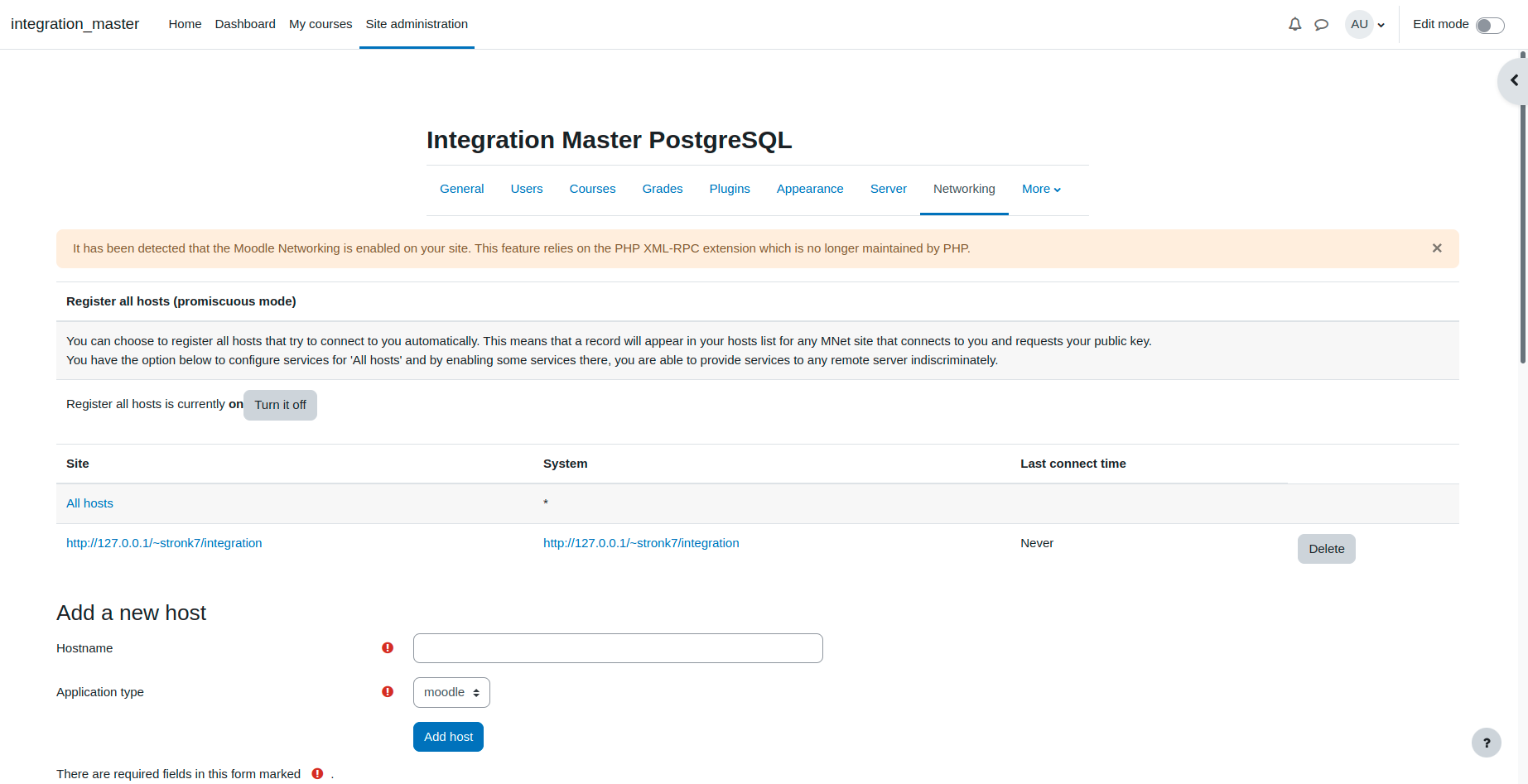Open the help question mark button
The width and height of the screenshot is (1528, 784).
tap(1486, 743)
